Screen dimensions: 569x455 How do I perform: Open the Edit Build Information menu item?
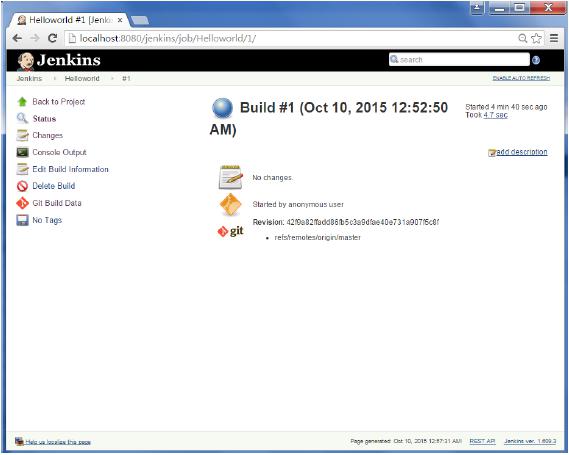[70, 169]
